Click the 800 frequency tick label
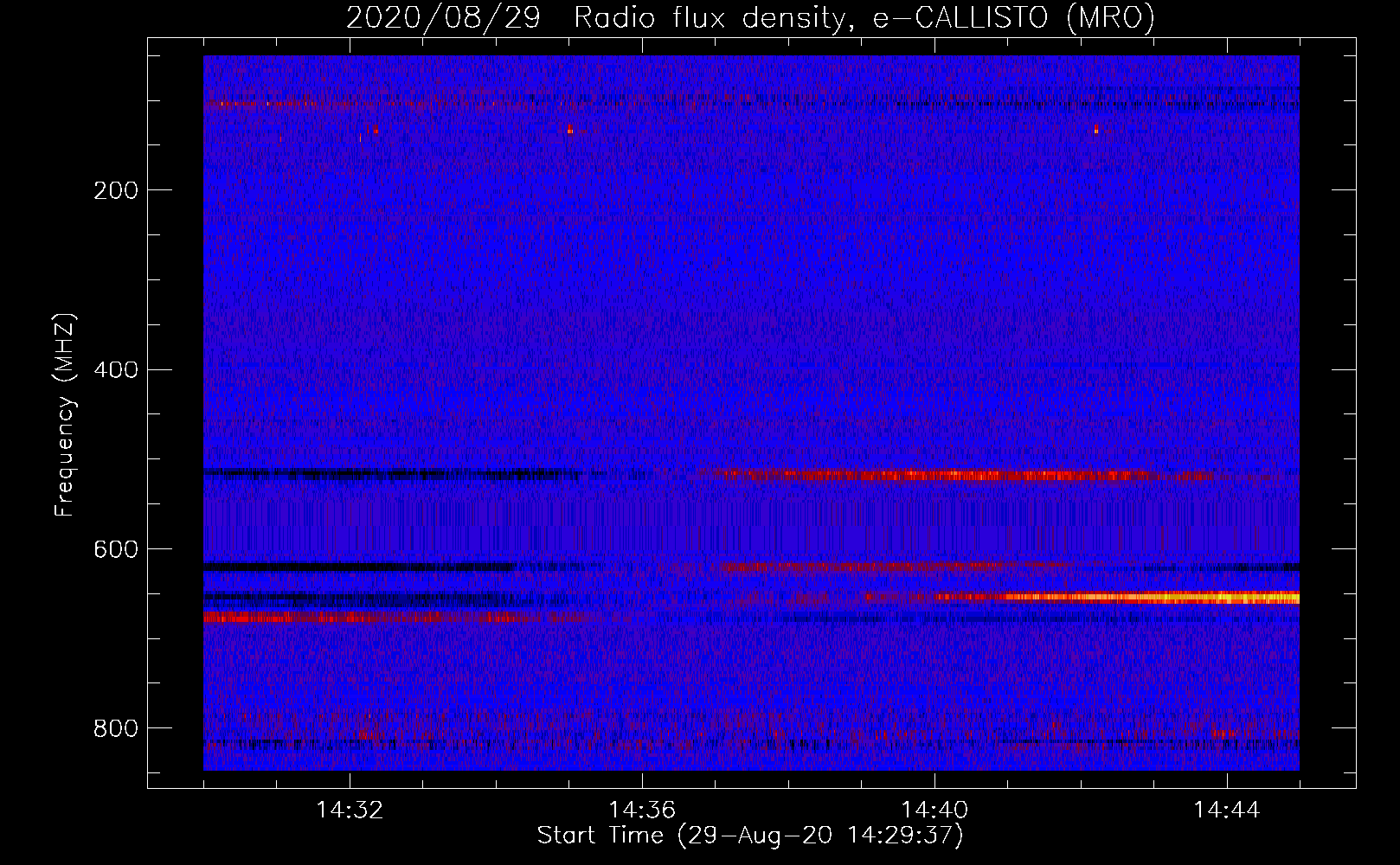Viewport: 1400px width, 865px height. (x=116, y=728)
